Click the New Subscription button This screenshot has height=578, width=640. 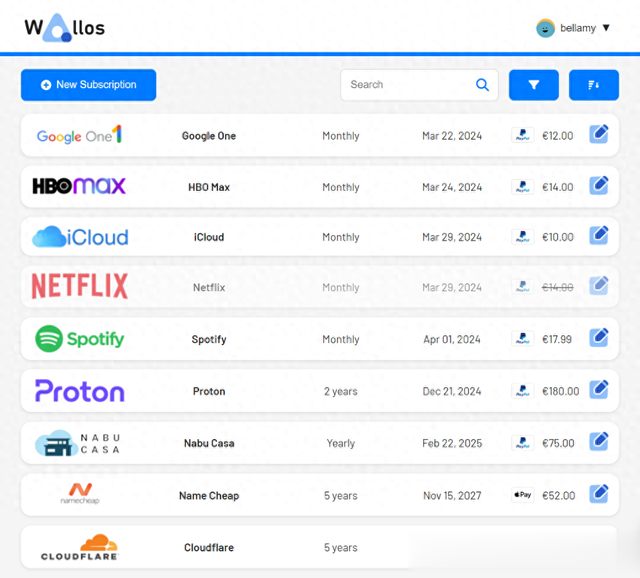pyautogui.click(x=89, y=85)
